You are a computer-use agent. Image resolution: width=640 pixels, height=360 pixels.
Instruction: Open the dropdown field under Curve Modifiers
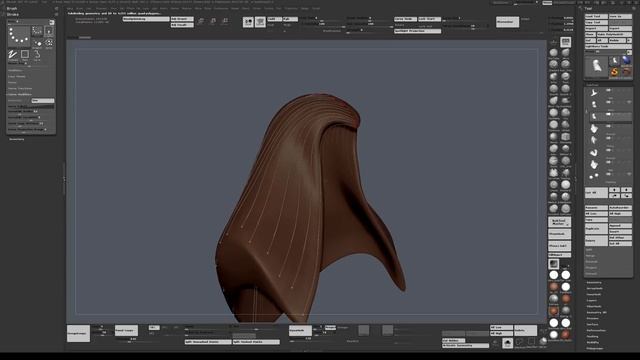[x=43, y=100]
